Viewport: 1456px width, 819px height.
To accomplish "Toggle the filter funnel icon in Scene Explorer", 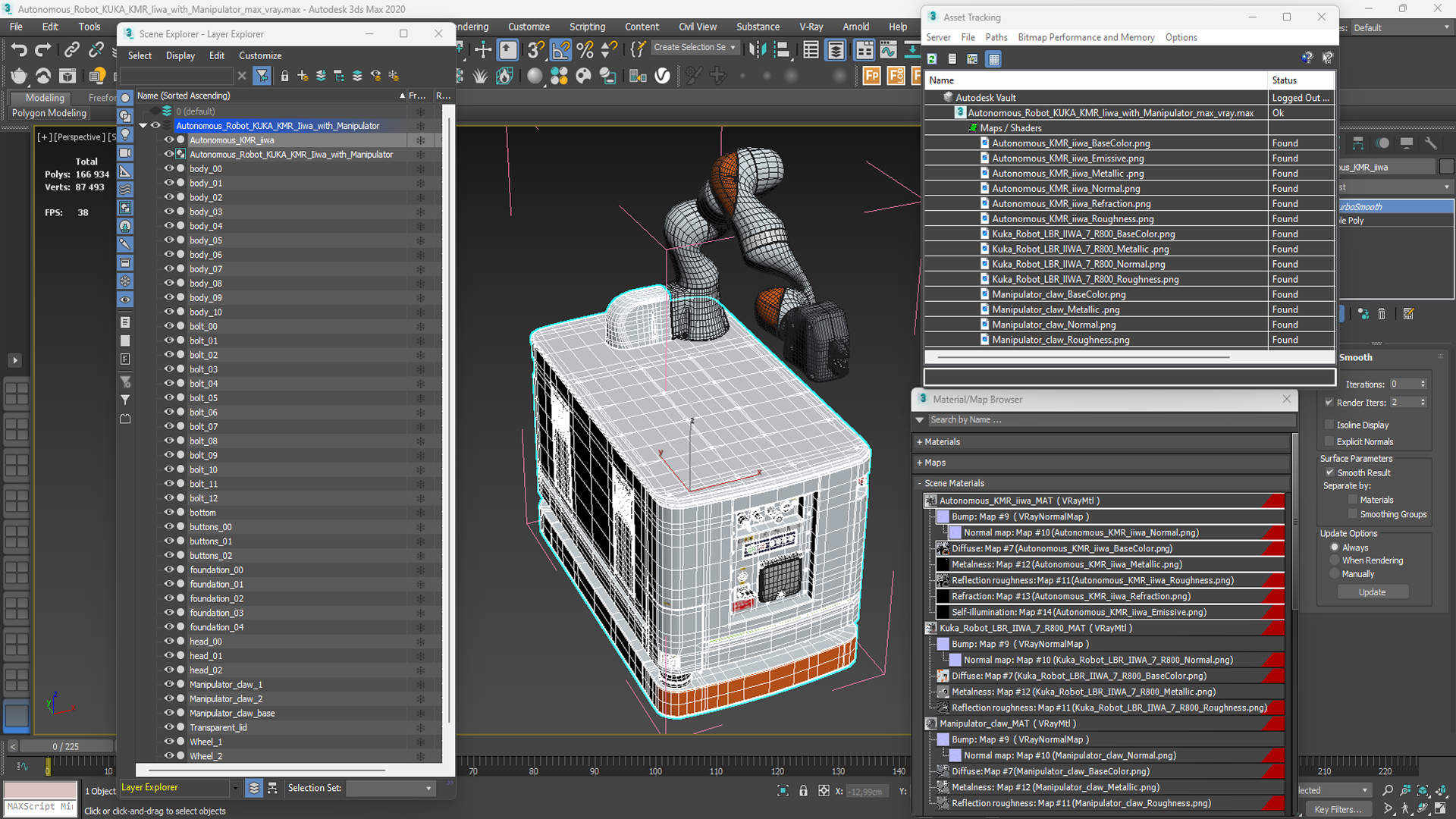I will (x=262, y=76).
